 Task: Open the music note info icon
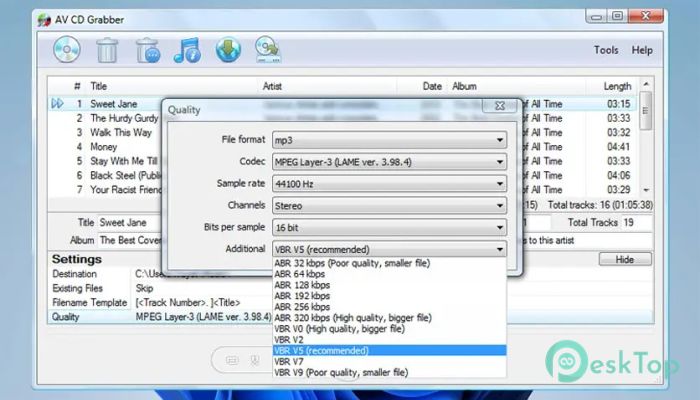188,50
